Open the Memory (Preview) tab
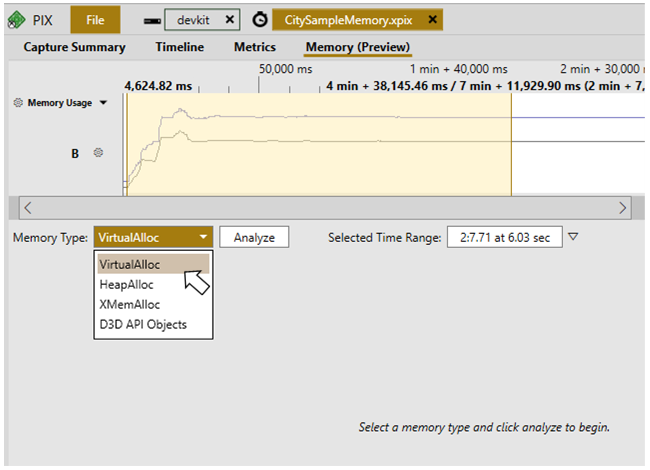 click(x=358, y=47)
